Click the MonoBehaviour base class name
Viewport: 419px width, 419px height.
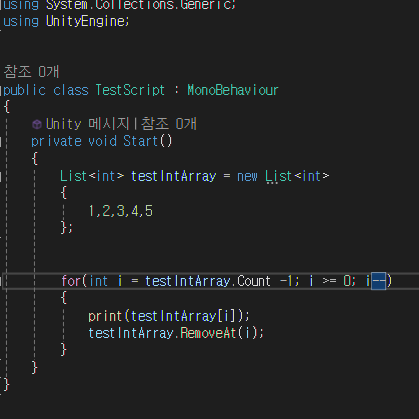coord(233,90)
